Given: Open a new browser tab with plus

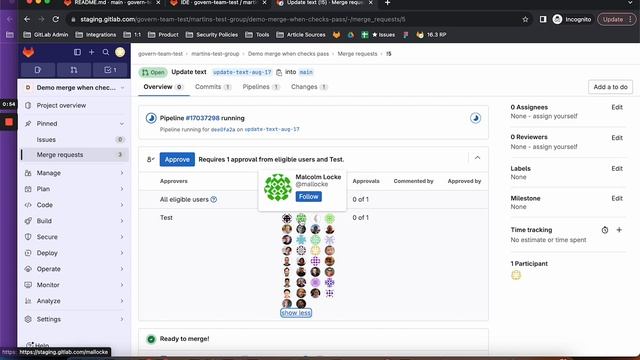Looking at the screenshot, I should tap(387, 3).
